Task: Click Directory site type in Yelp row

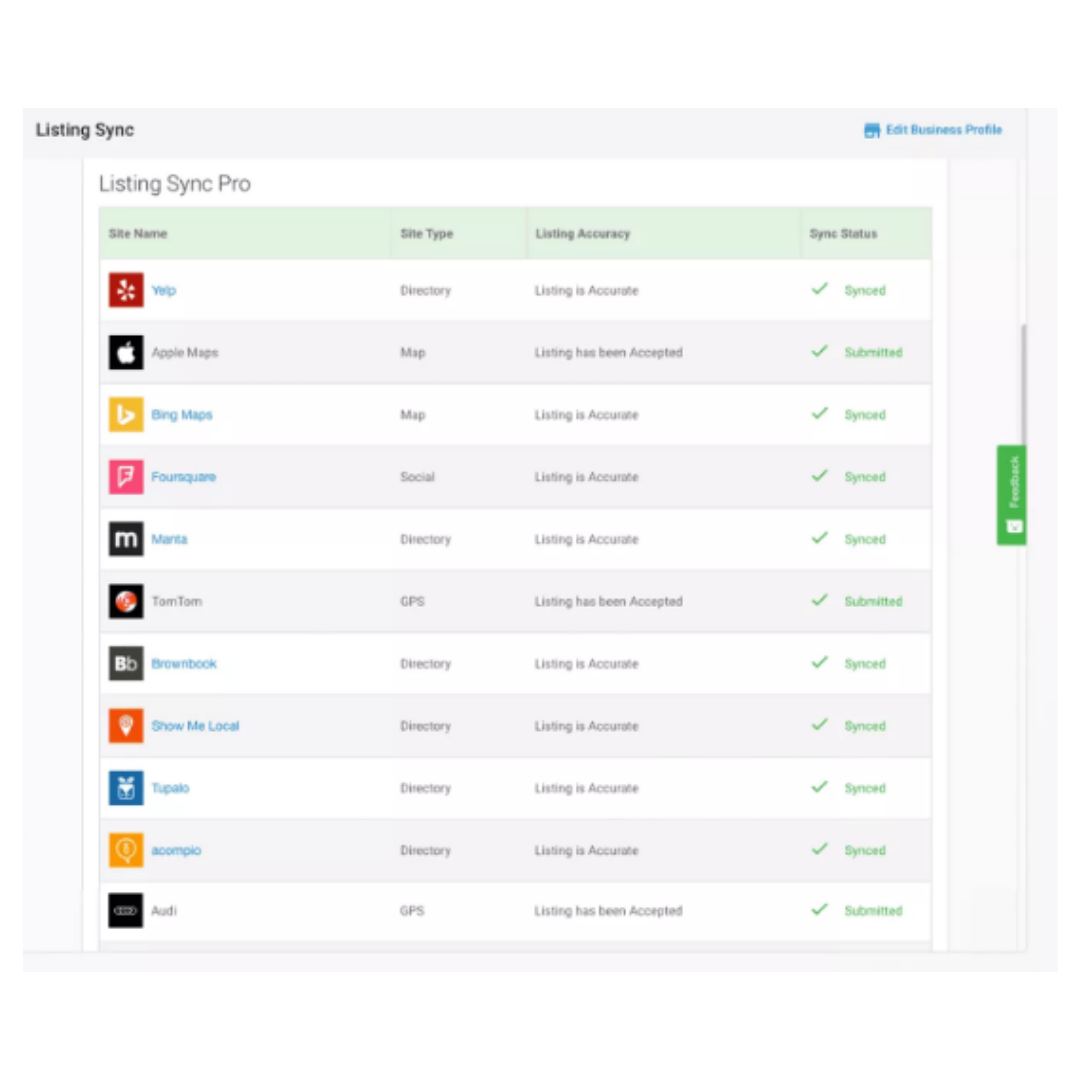Action: tap(425, 291)
